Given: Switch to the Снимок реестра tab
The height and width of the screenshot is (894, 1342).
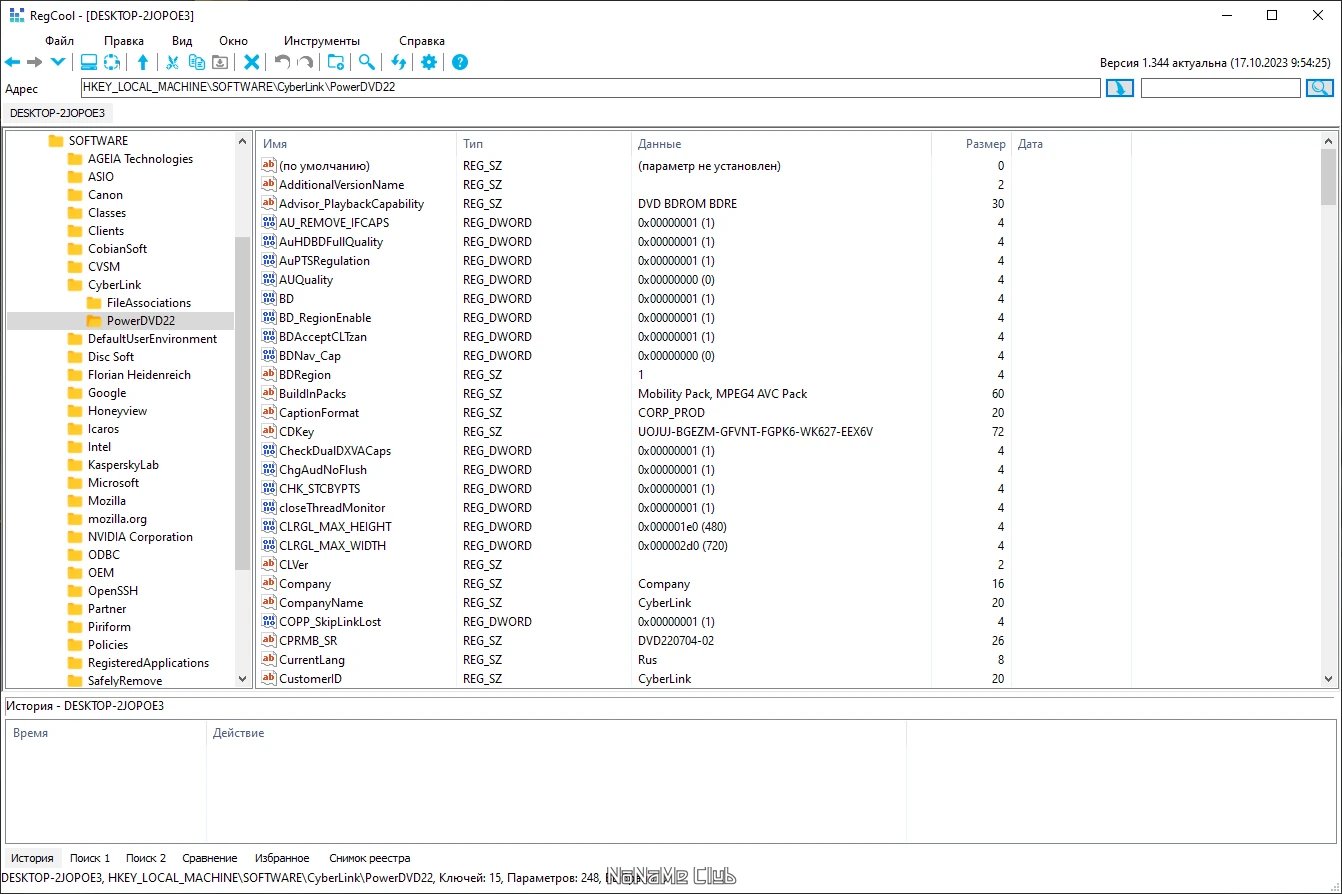Looking at the screenshot, I should [x=370, y=858].
